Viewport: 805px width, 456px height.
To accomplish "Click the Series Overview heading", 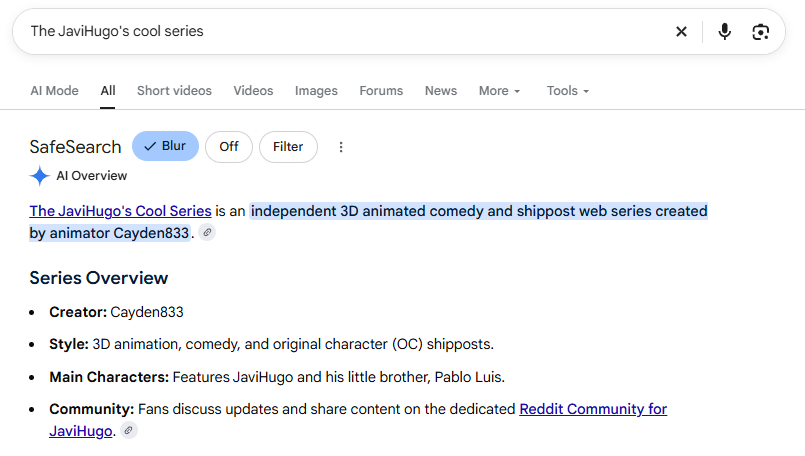I will [x=99, y=278].
